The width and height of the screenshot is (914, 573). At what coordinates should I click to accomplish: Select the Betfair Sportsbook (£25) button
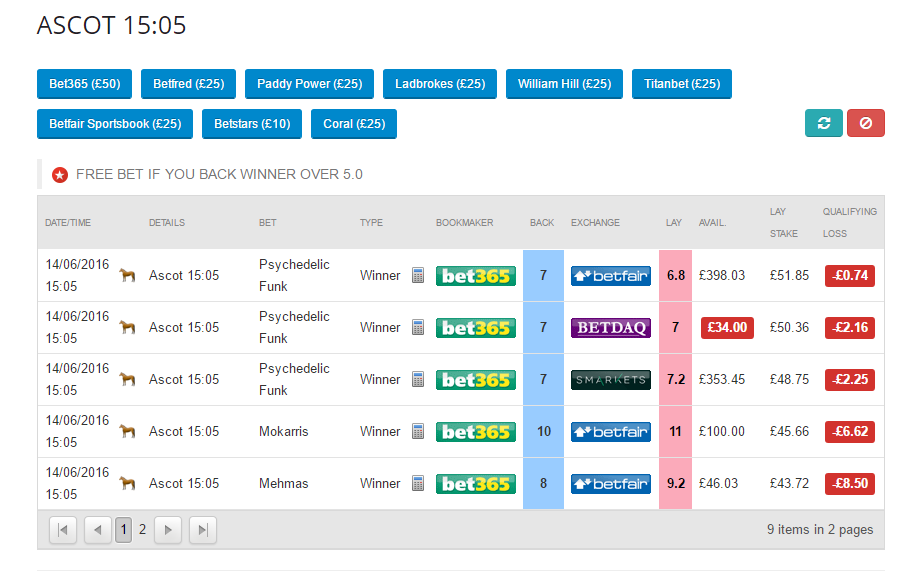tap(115, 124)
